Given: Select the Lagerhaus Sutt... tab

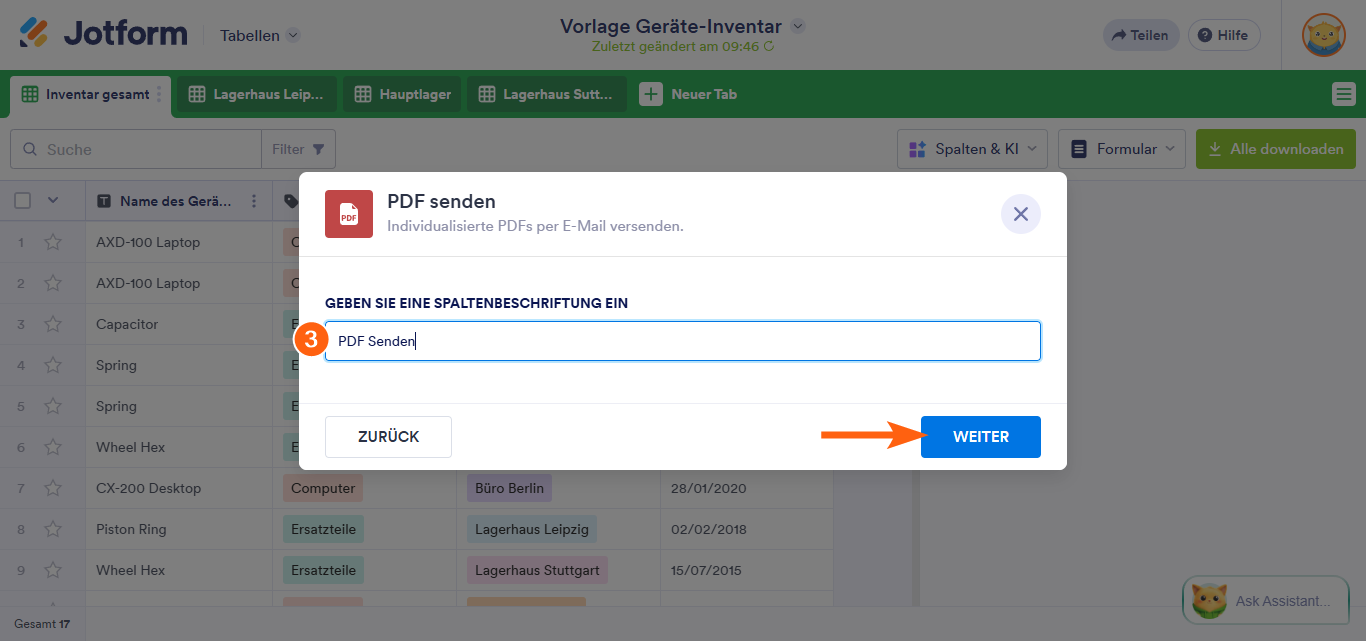Looking at the screenshot, I should (x=546, y=94).
